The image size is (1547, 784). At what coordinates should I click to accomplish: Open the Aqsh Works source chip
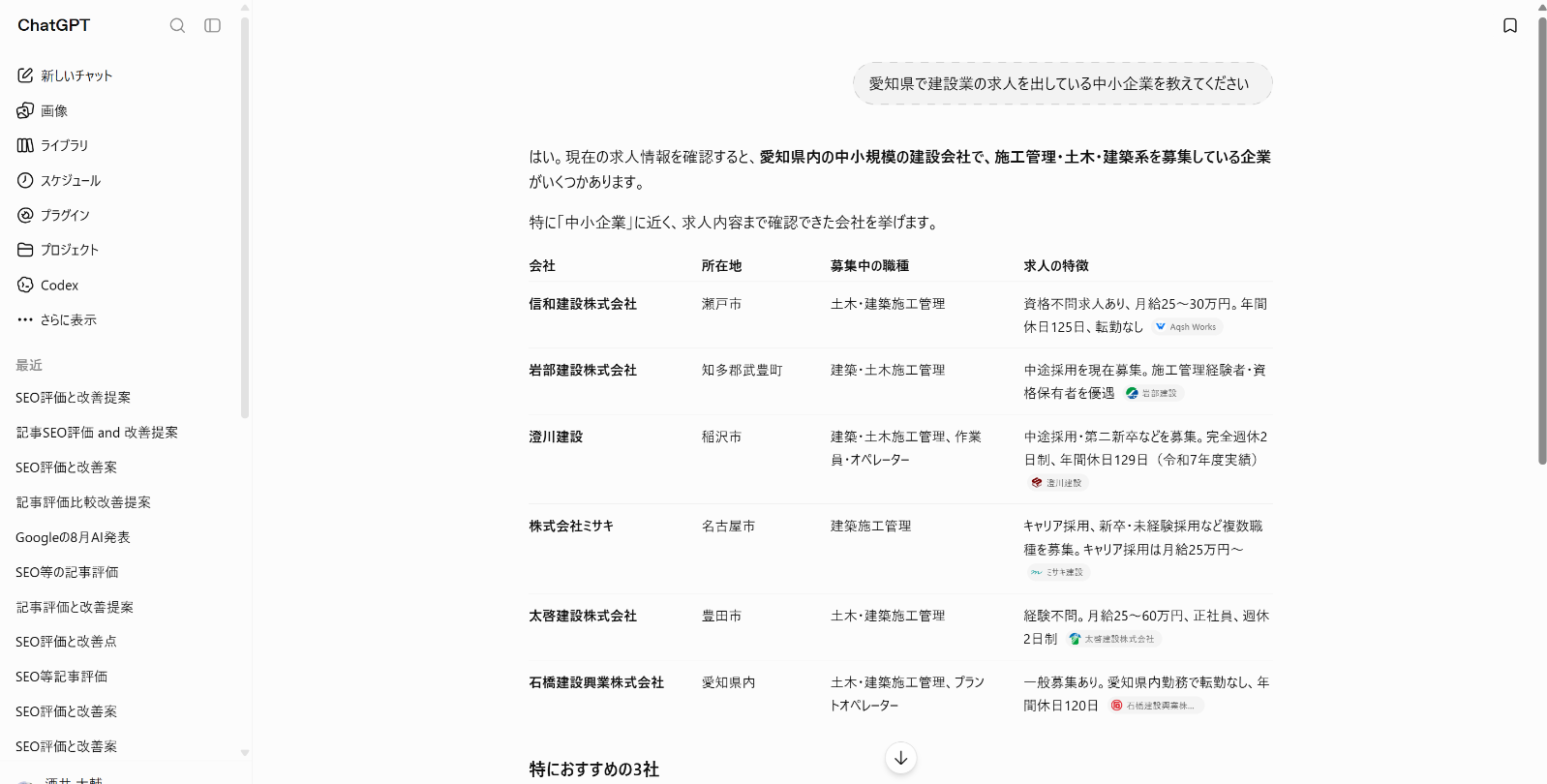tap(1186, 327)
